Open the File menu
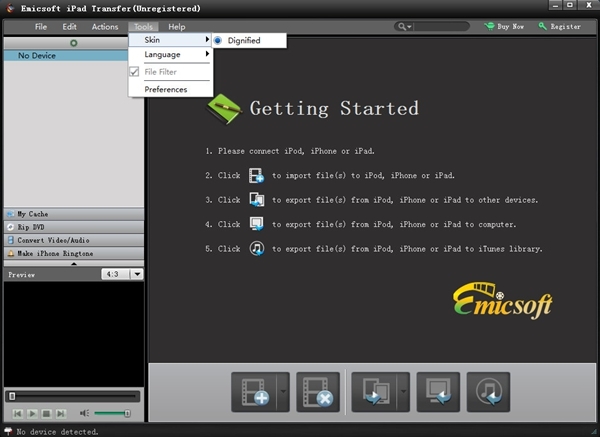 (41, 27)
